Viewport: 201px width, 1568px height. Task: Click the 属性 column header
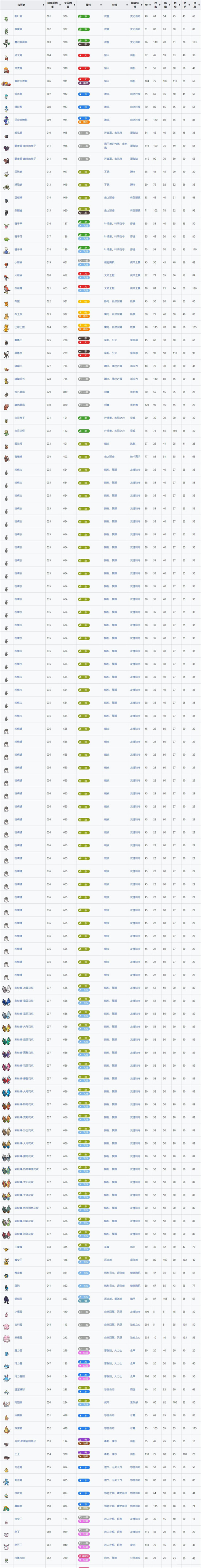89,4
